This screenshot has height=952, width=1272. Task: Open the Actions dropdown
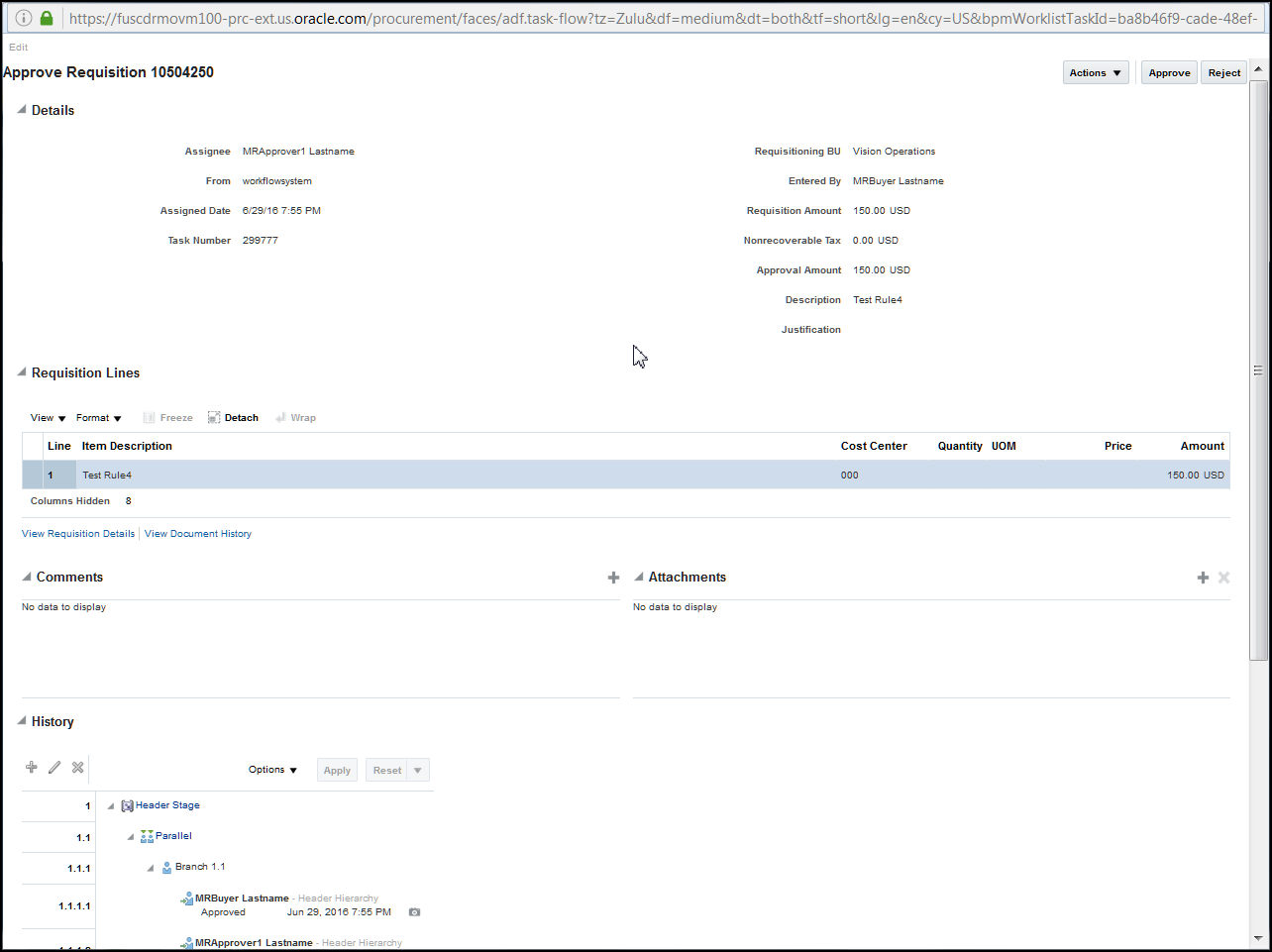point(1095,72)
